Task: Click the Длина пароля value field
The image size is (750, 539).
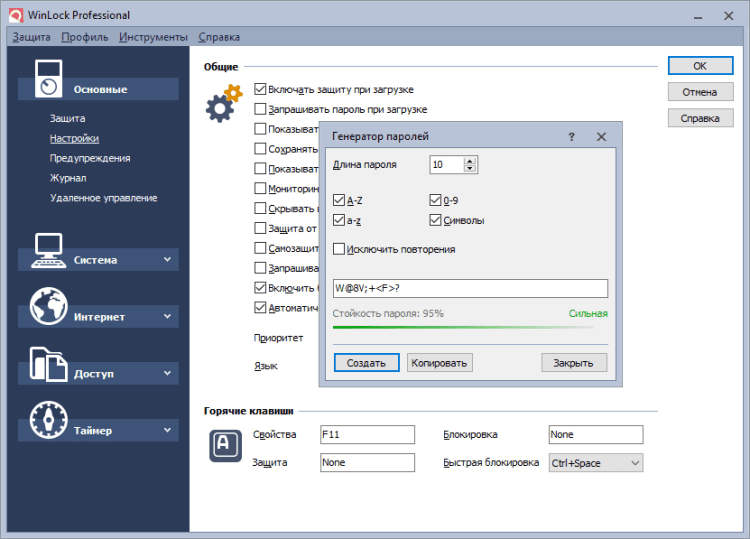Action: pos(447,165)
